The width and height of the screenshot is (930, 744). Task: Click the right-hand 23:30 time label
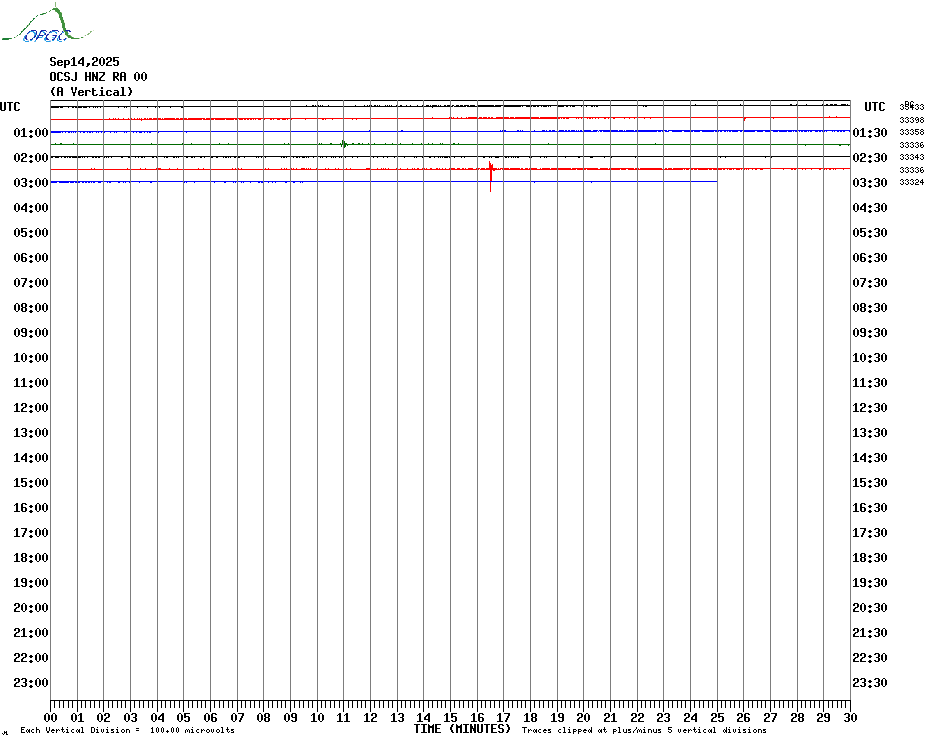click(x=870, y=682)
